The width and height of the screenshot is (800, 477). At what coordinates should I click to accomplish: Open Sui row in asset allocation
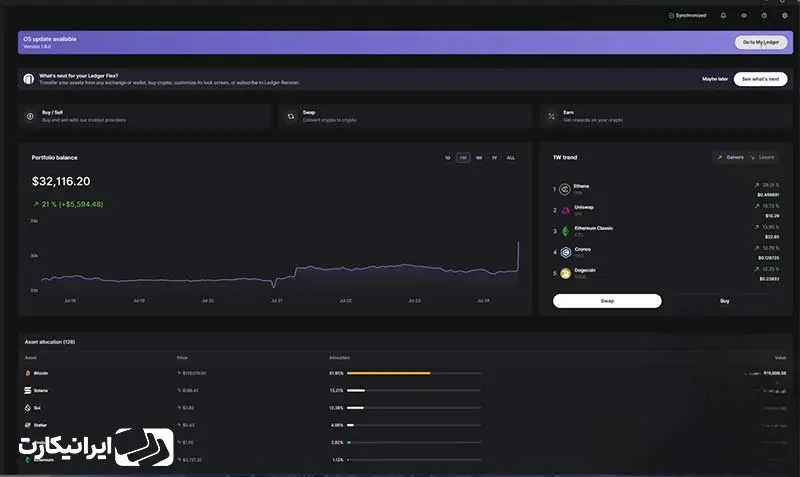click(x=406, y=408)
